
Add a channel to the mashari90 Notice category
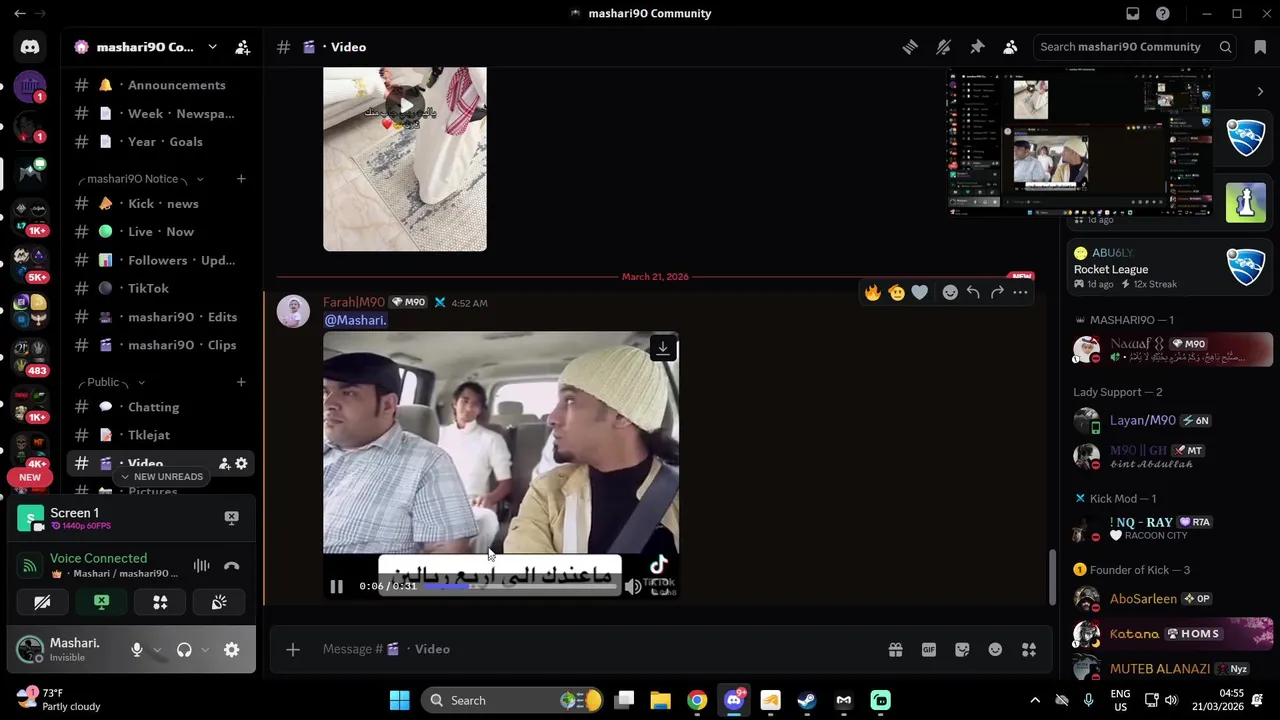point(241,179)
